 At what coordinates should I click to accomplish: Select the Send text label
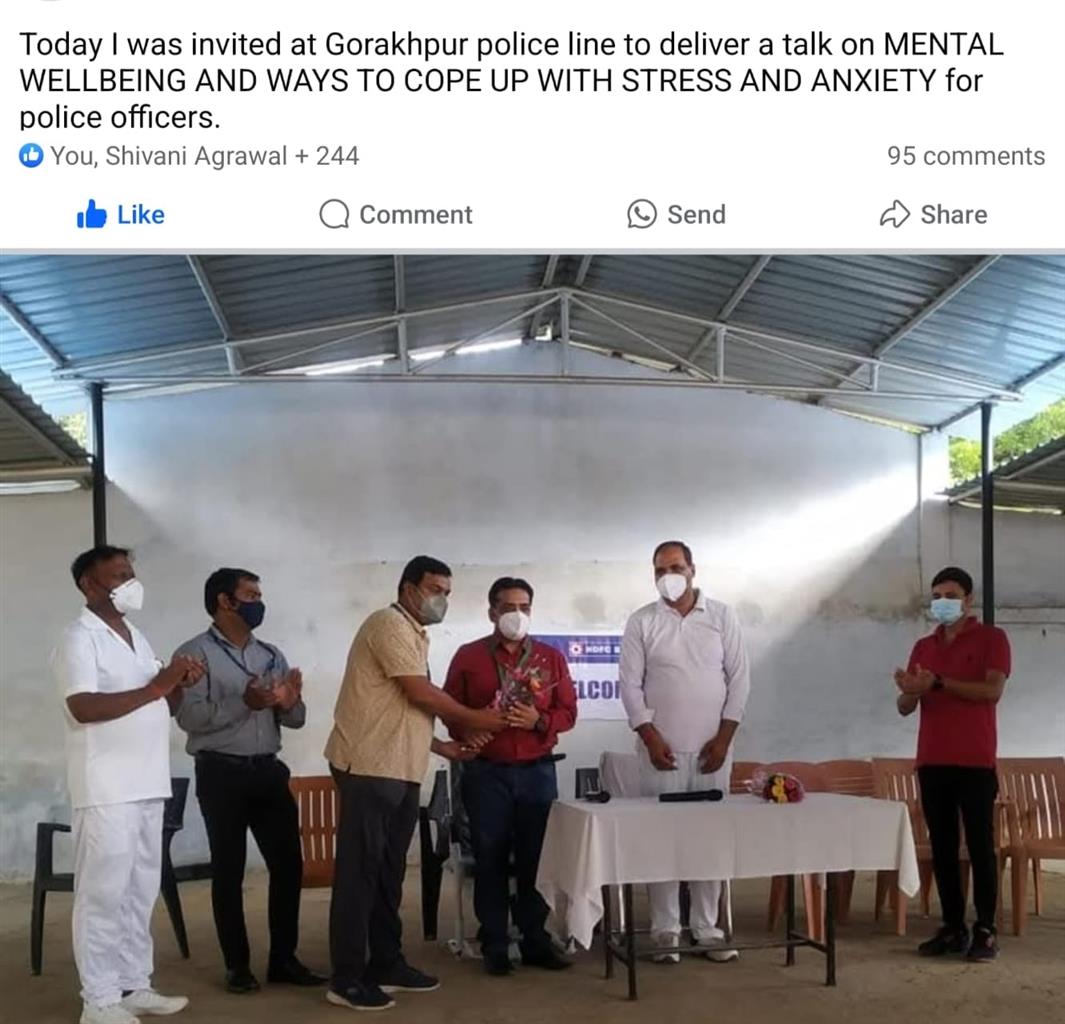(696, 215)
